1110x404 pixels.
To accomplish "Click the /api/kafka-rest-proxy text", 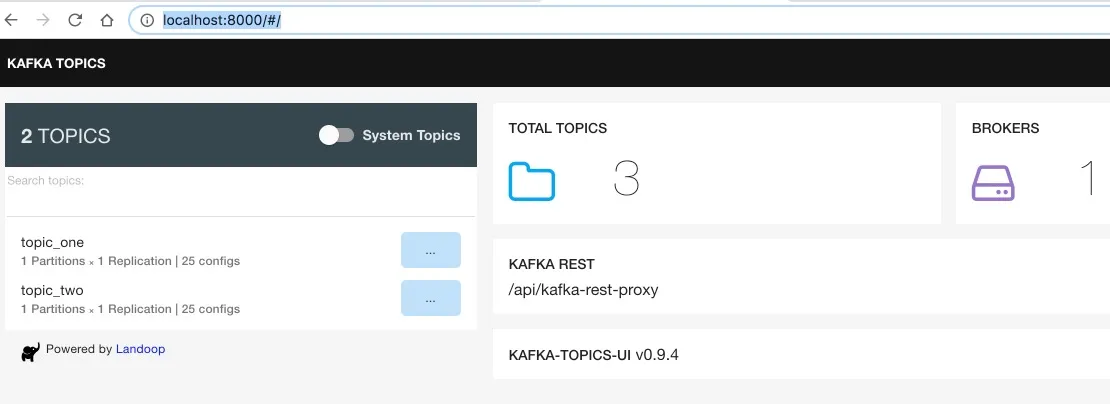I will coord(583,291).
